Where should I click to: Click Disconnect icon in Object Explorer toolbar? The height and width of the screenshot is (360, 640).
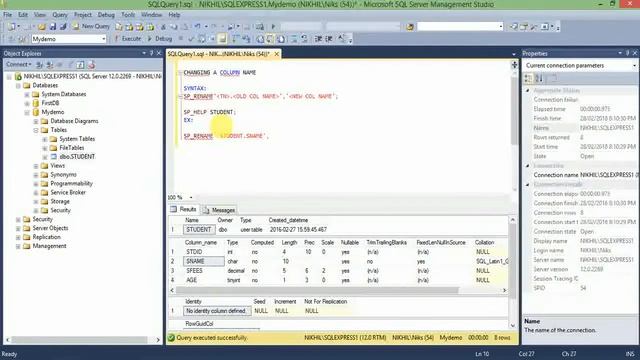click(49, 64)
